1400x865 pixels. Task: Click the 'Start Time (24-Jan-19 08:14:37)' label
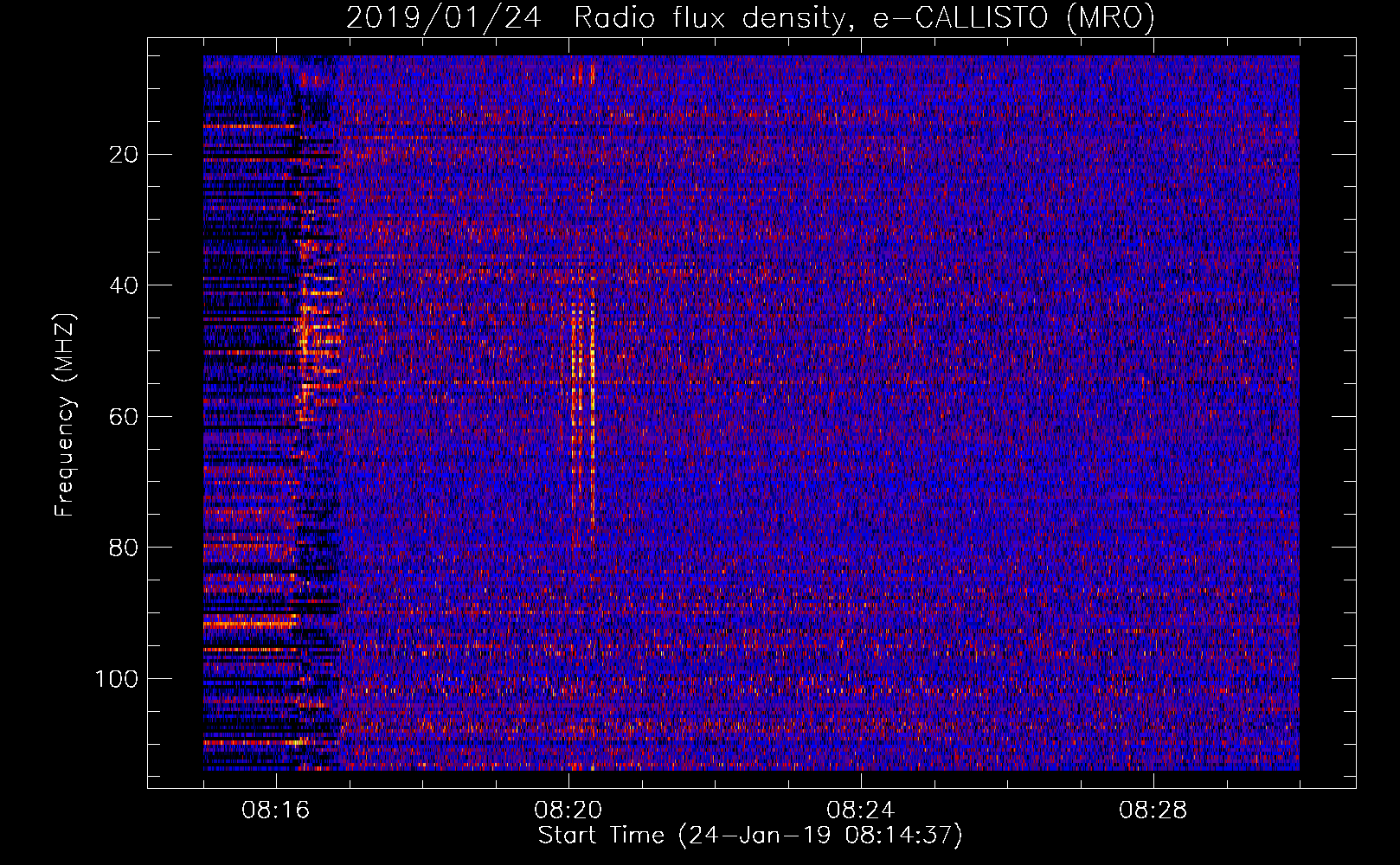[750, 836]
